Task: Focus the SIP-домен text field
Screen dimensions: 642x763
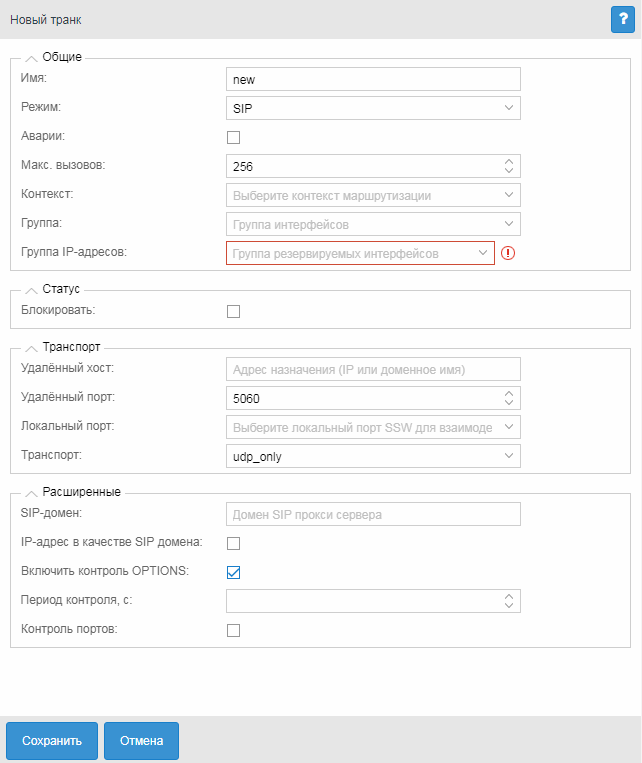Action: [x=373, y=515]
